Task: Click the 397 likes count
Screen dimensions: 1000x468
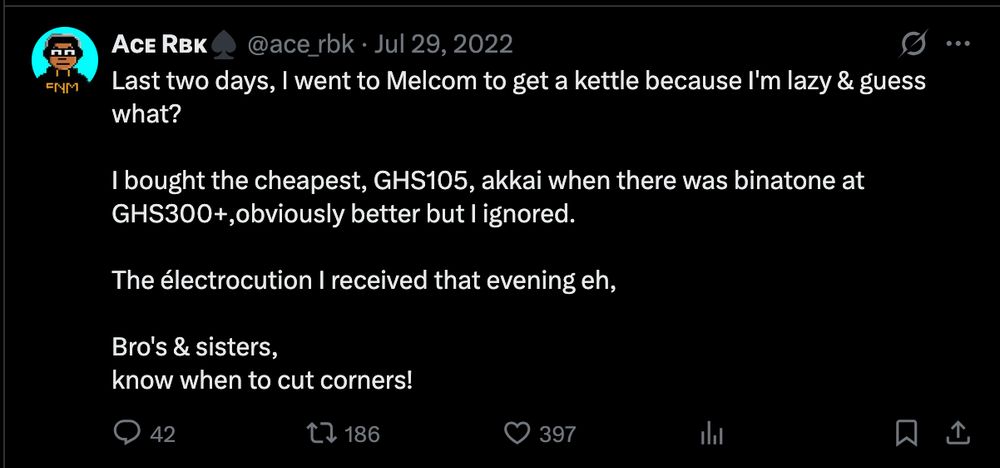Action: click(x=557, y=434)
